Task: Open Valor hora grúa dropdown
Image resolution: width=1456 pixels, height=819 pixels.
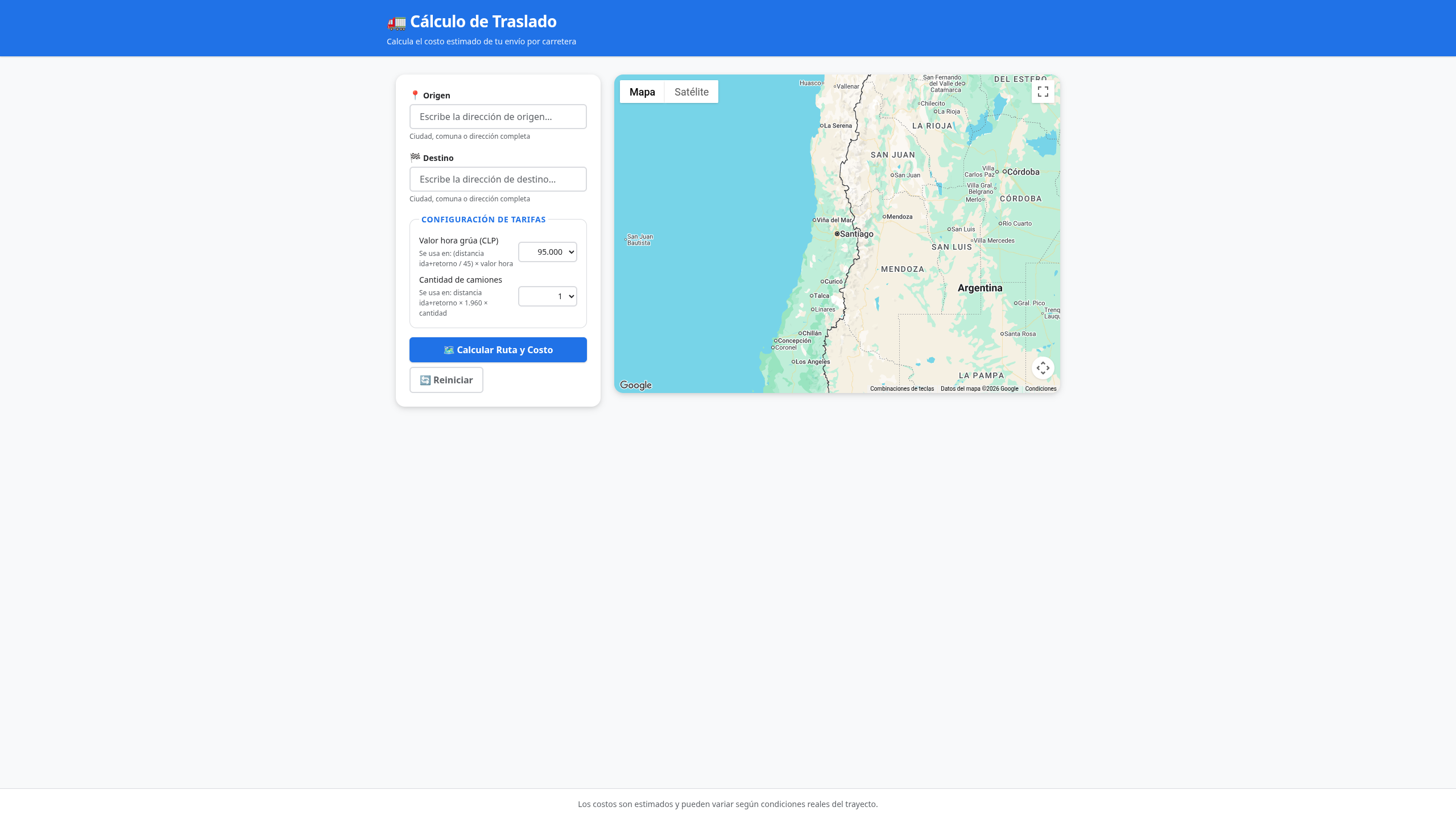Action: [547, 252]
